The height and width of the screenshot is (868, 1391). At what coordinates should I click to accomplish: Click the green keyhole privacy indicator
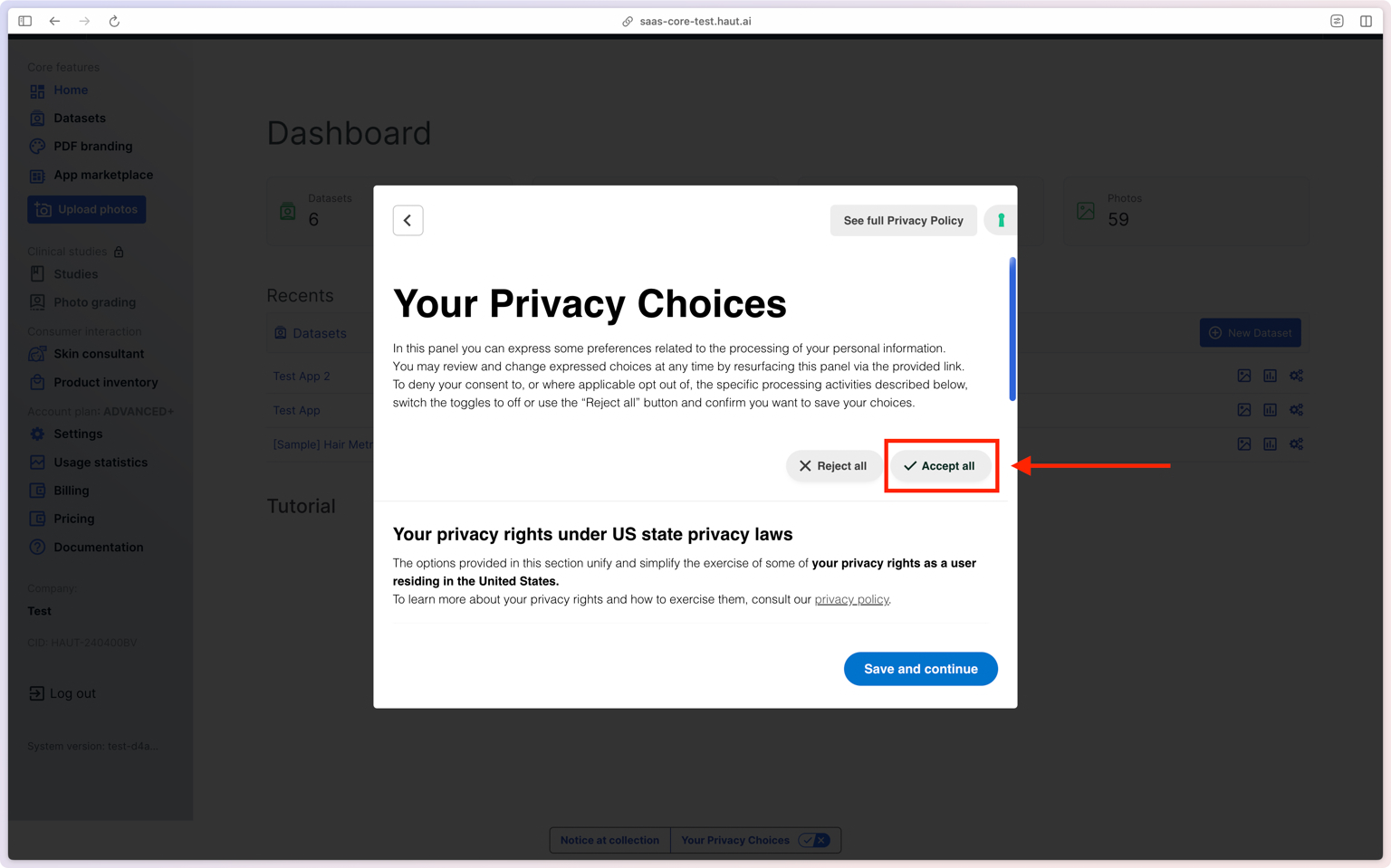click(x=1000, y=220)
